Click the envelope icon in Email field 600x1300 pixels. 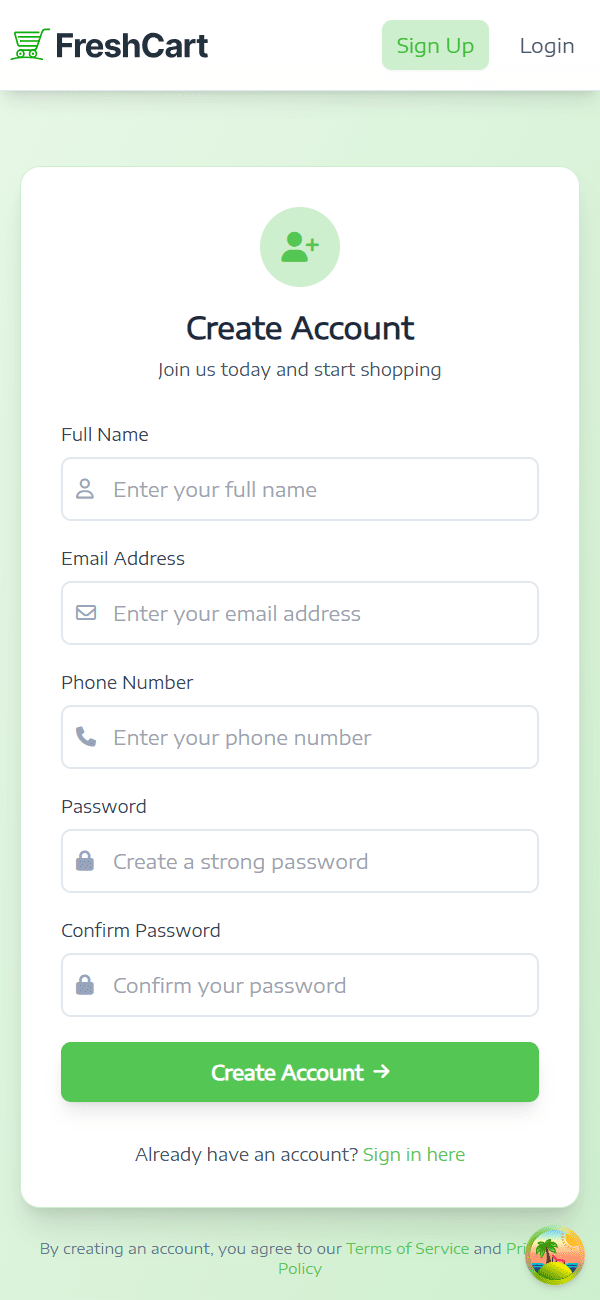click(x=86, y=612)
